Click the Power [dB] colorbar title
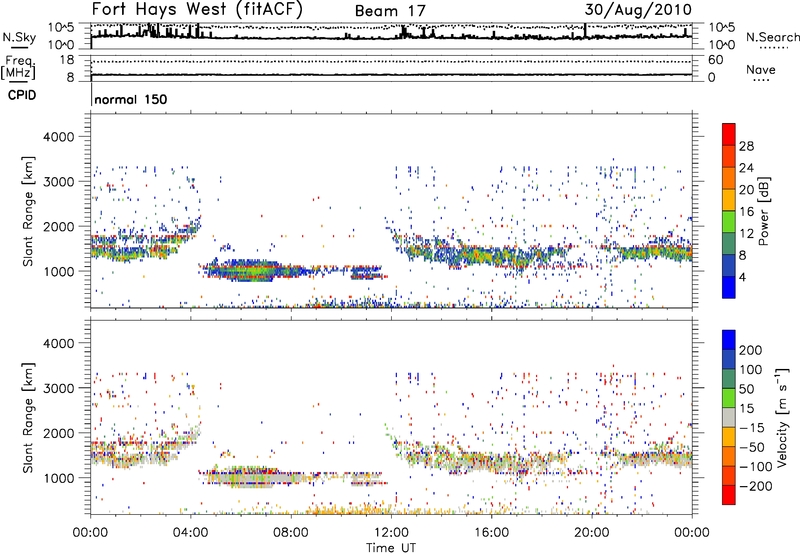The image size is (800, 554). coord(763,211)
